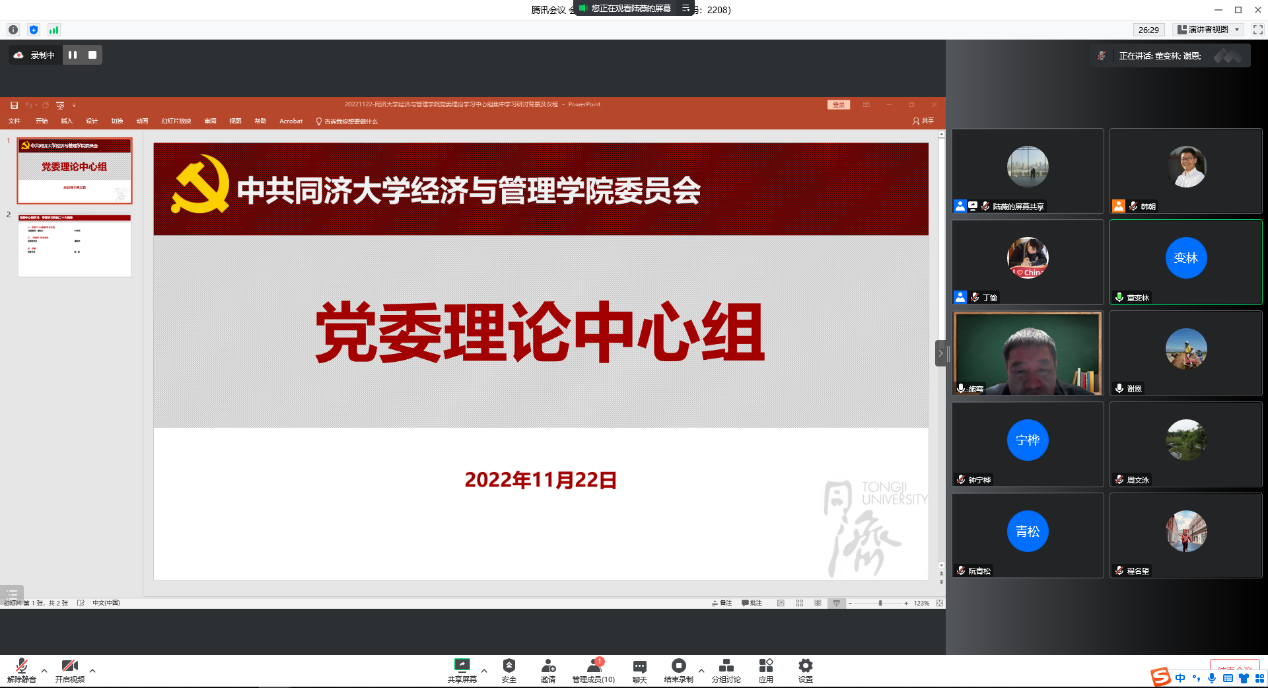Screen dimensions: 1268x688
Task: Open the 演讲者视图 view layout dropdown
Action: coord(1209,30)
